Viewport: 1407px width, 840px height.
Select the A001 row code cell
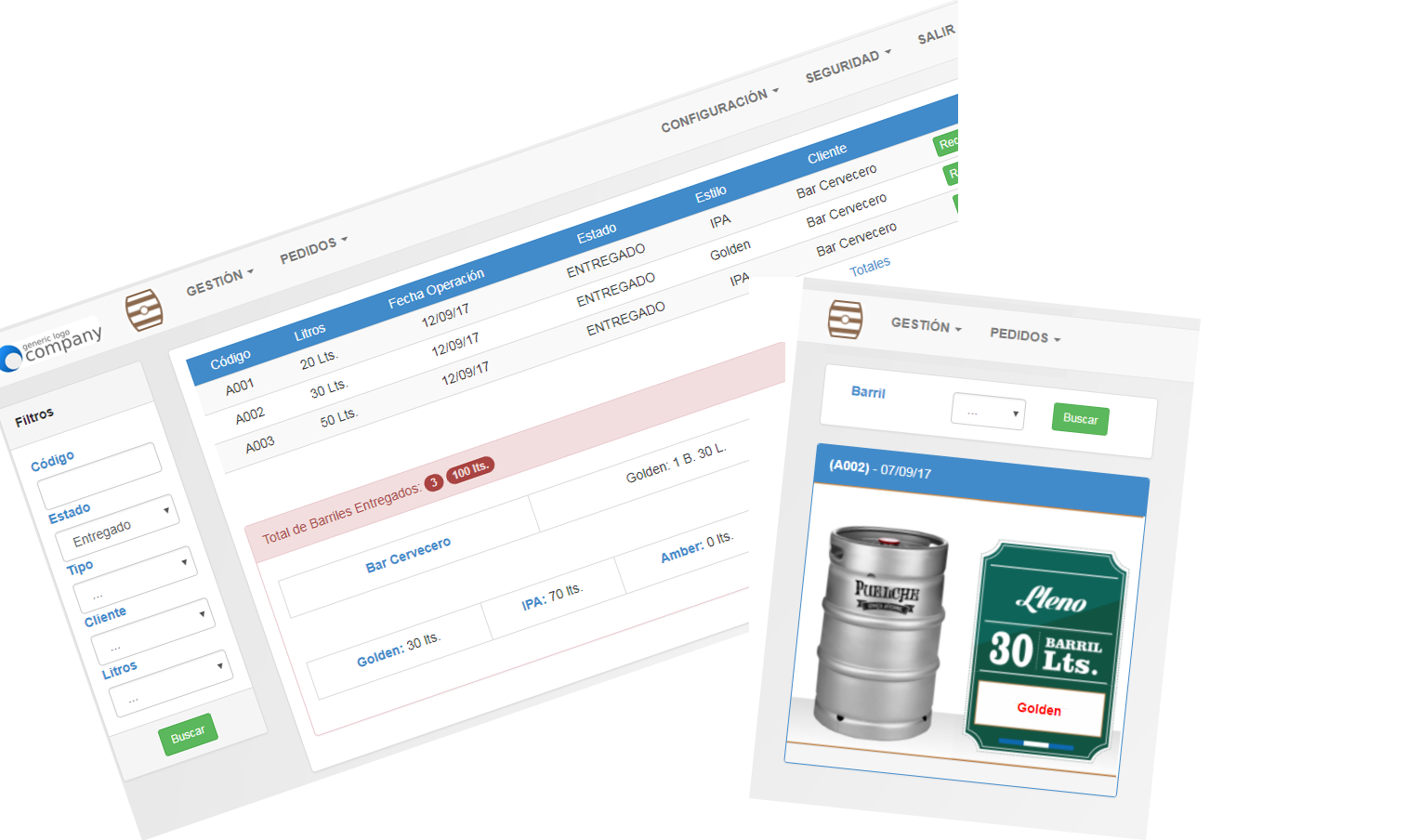click(x=240, y=386)
